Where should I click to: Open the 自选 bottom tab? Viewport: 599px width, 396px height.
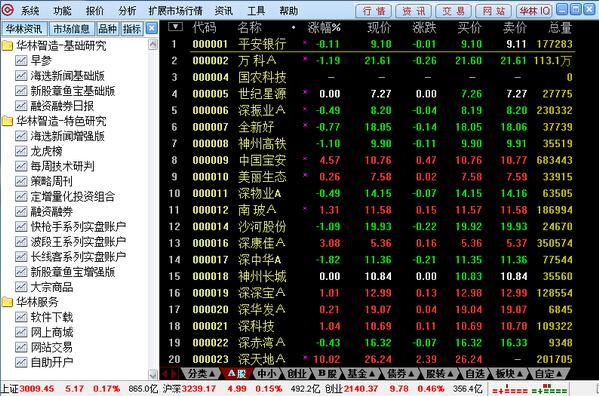pos(475,373)
